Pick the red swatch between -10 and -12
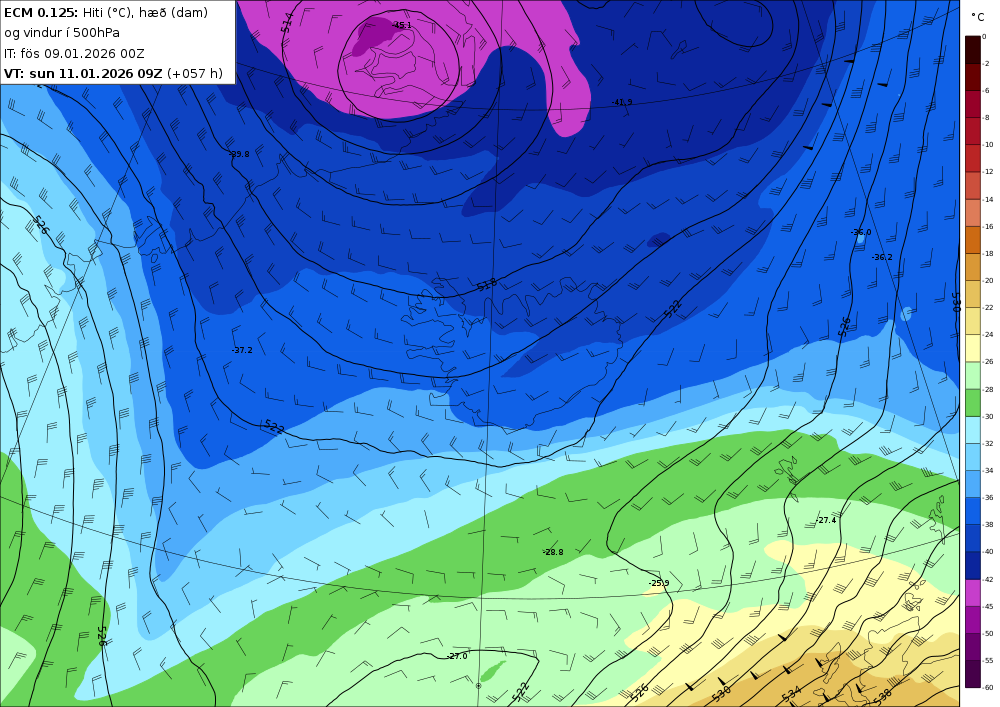The height and width of the screenshot is (707, 1000). (973, 158)
